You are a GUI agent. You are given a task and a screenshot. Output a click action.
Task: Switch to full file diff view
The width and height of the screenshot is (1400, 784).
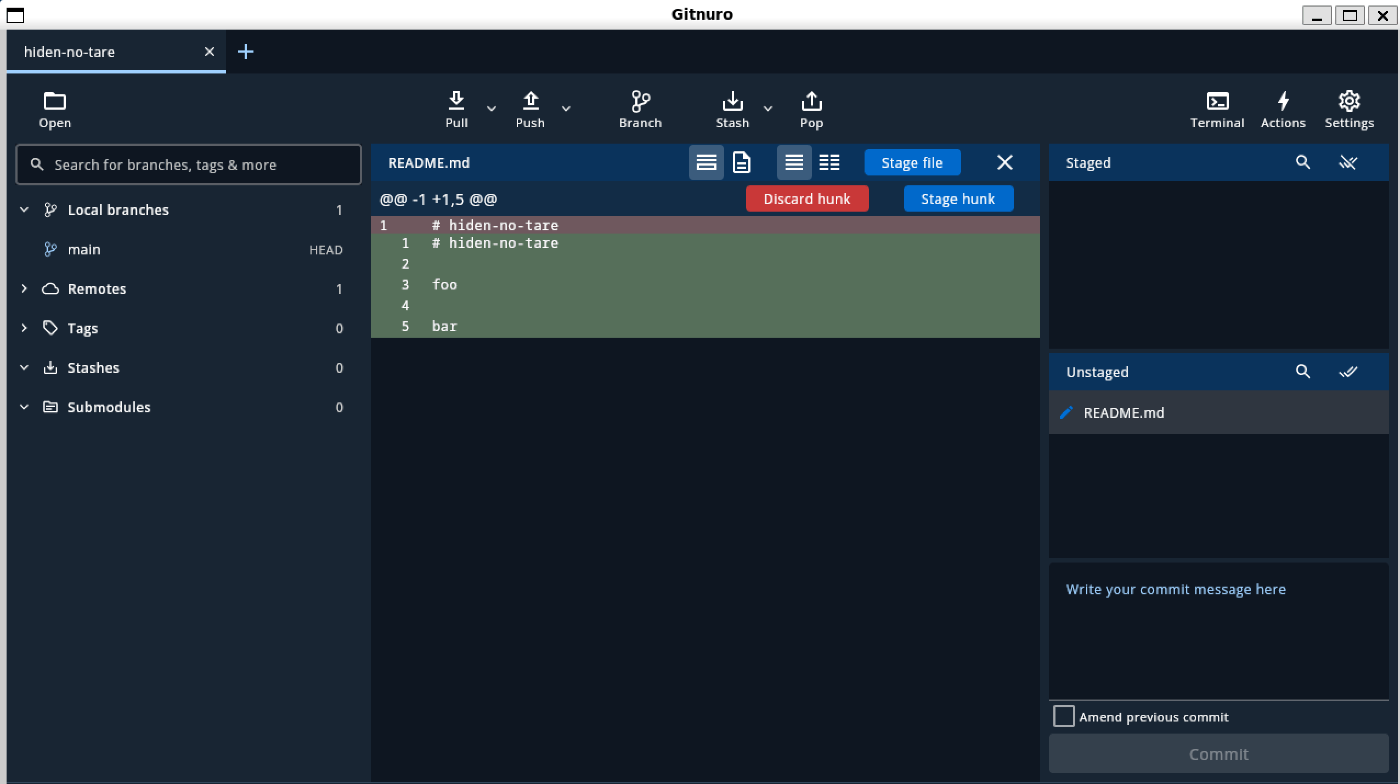pyautogui.click(x=741, y=162)
